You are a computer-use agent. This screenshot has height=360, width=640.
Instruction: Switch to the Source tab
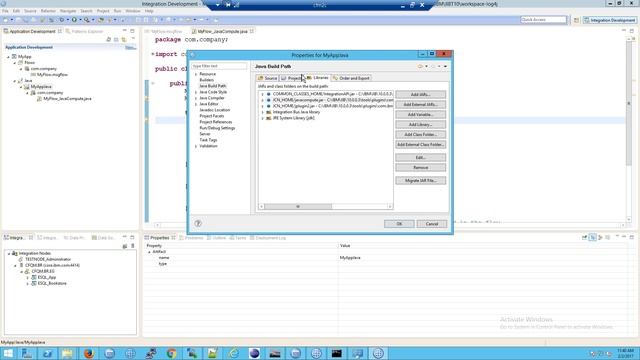(x=267, y=78)
